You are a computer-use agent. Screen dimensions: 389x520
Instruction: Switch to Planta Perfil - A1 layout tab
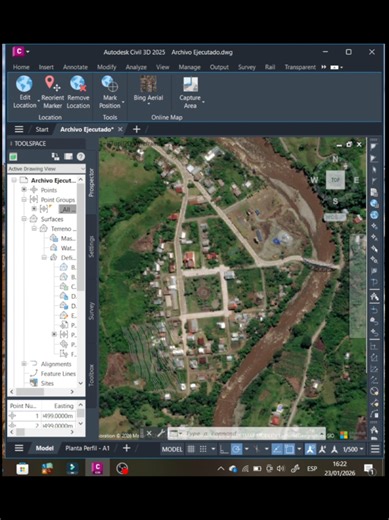point(87,448)
